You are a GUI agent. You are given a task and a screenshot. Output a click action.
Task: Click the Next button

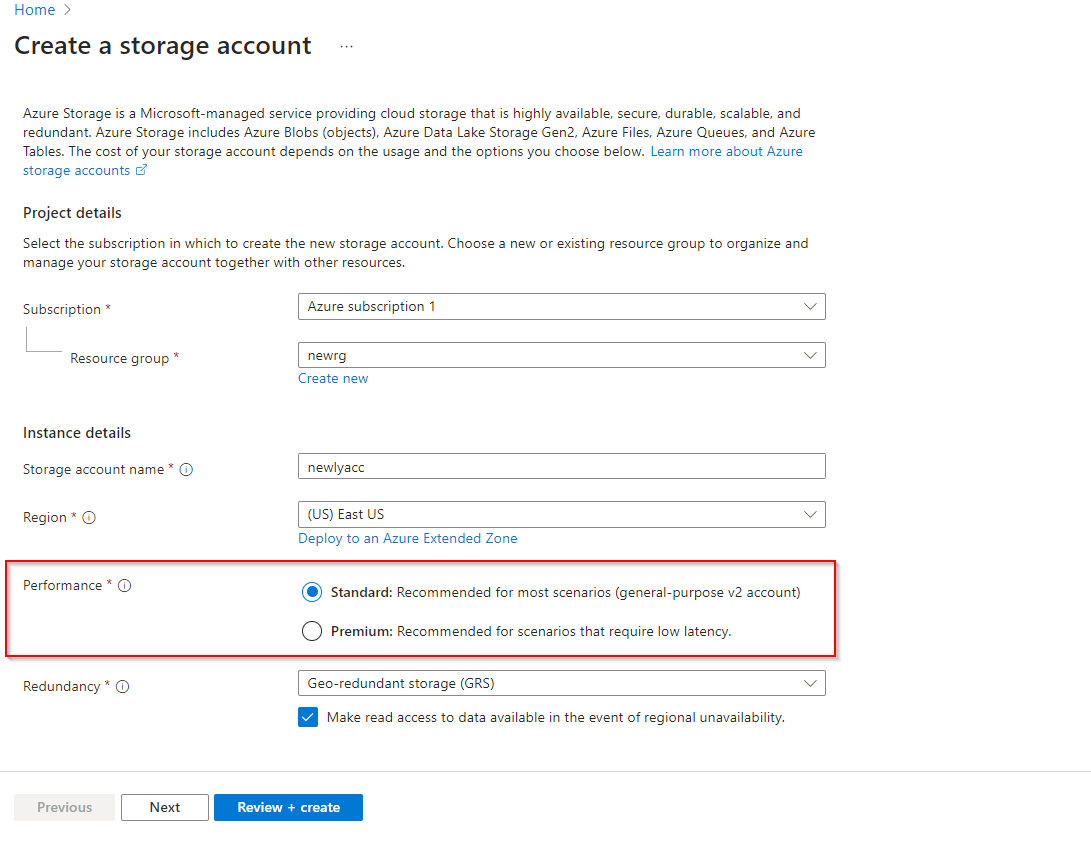coord(165,808)
